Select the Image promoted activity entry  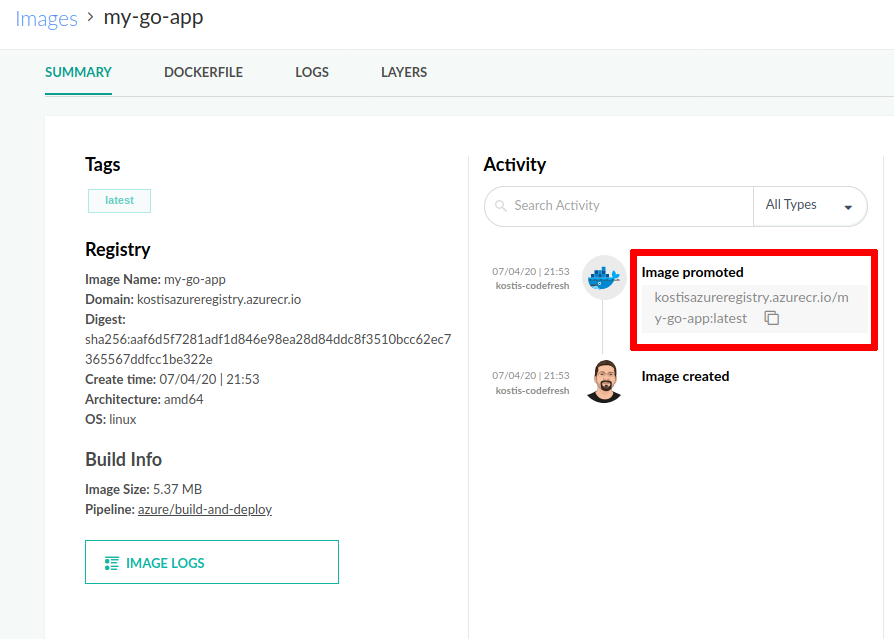(692, 272)
